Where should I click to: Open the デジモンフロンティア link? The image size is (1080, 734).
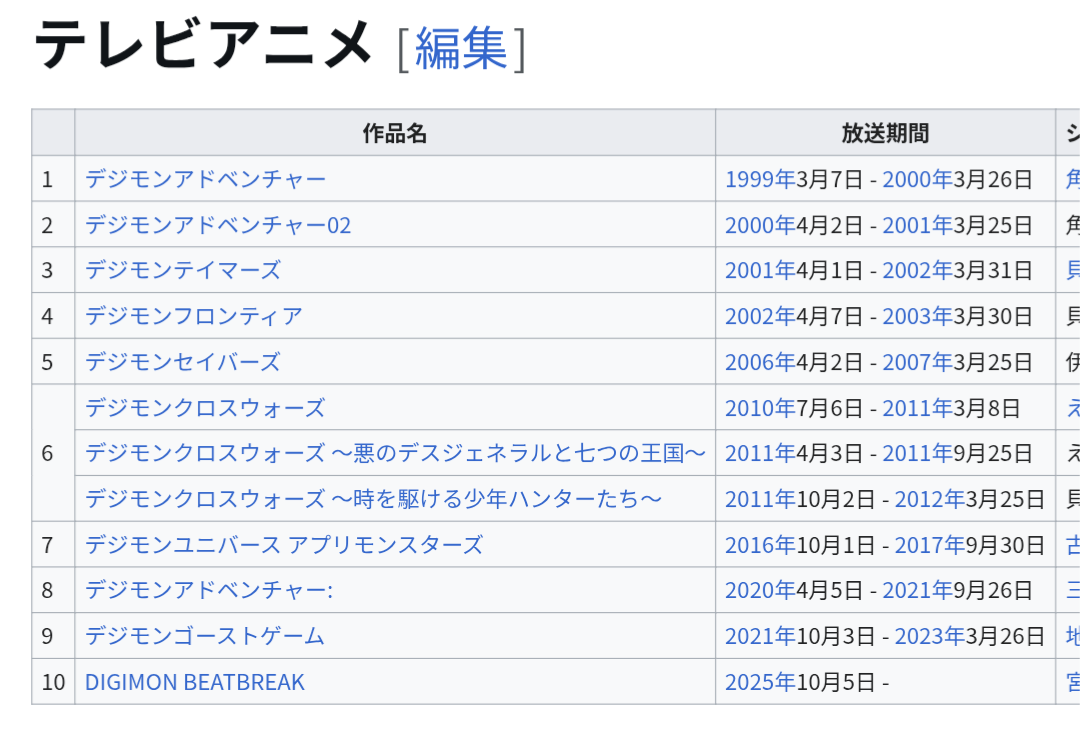click(193, 316)
